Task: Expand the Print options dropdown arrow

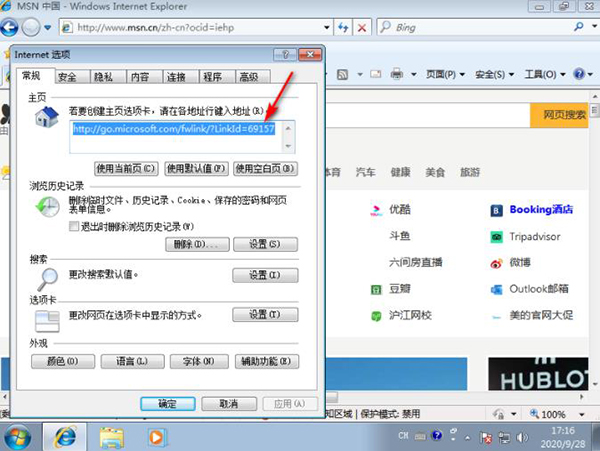Action: 414,74
